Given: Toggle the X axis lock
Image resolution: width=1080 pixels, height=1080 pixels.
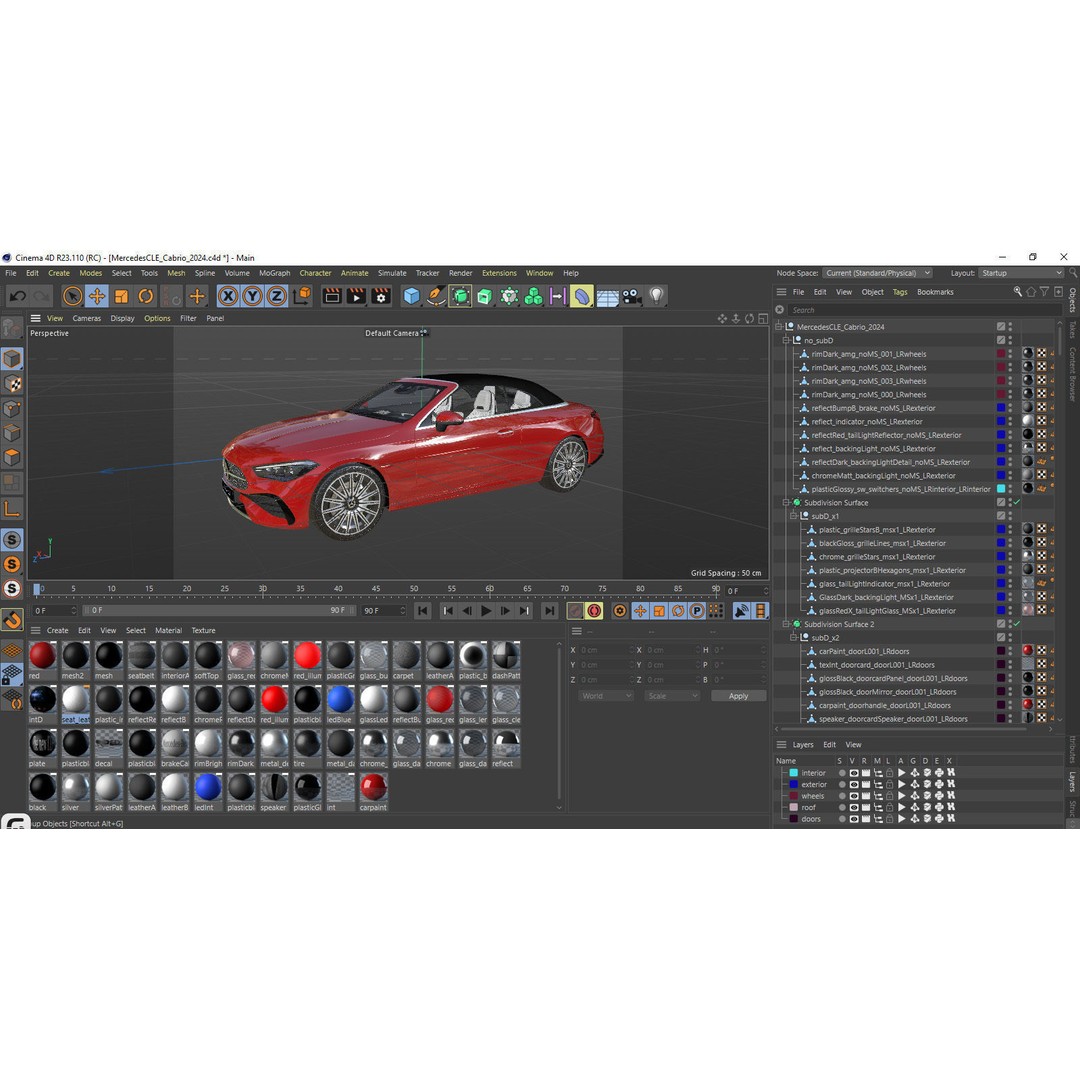Looking at the screenshot, I should [x=228, y=296].
